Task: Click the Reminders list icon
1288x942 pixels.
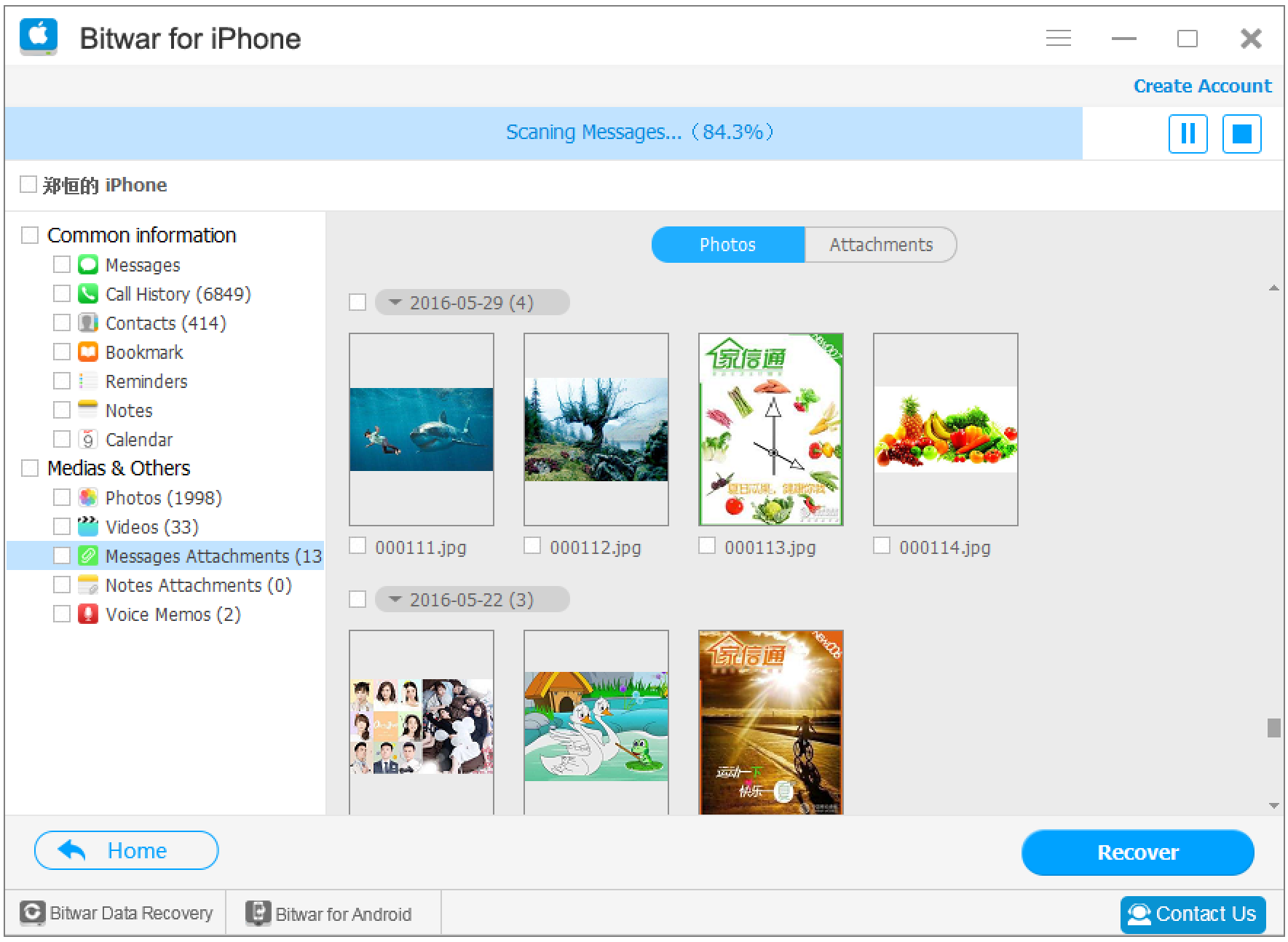Action: [88, 381]
